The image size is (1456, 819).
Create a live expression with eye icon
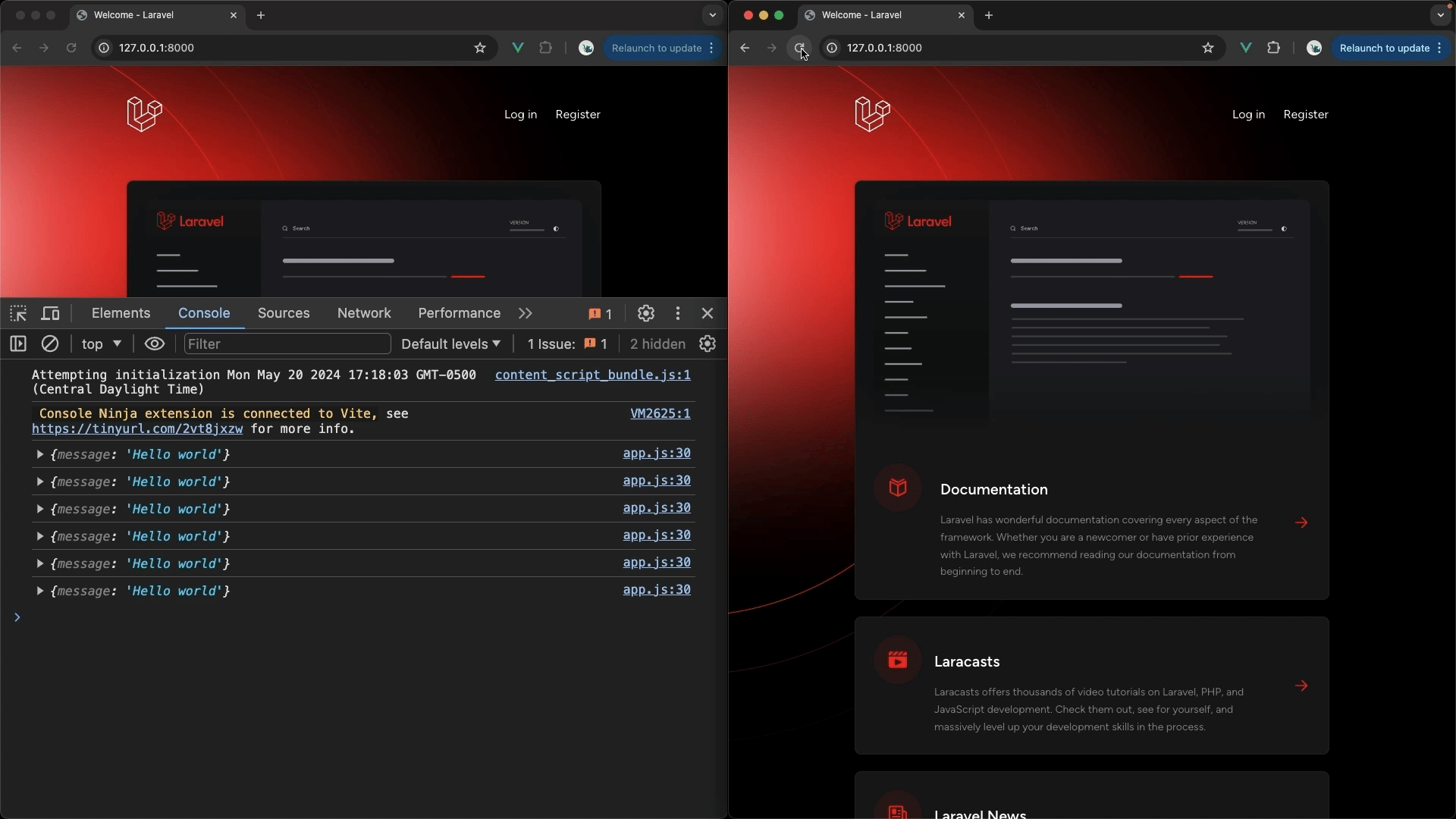point(155,344)
